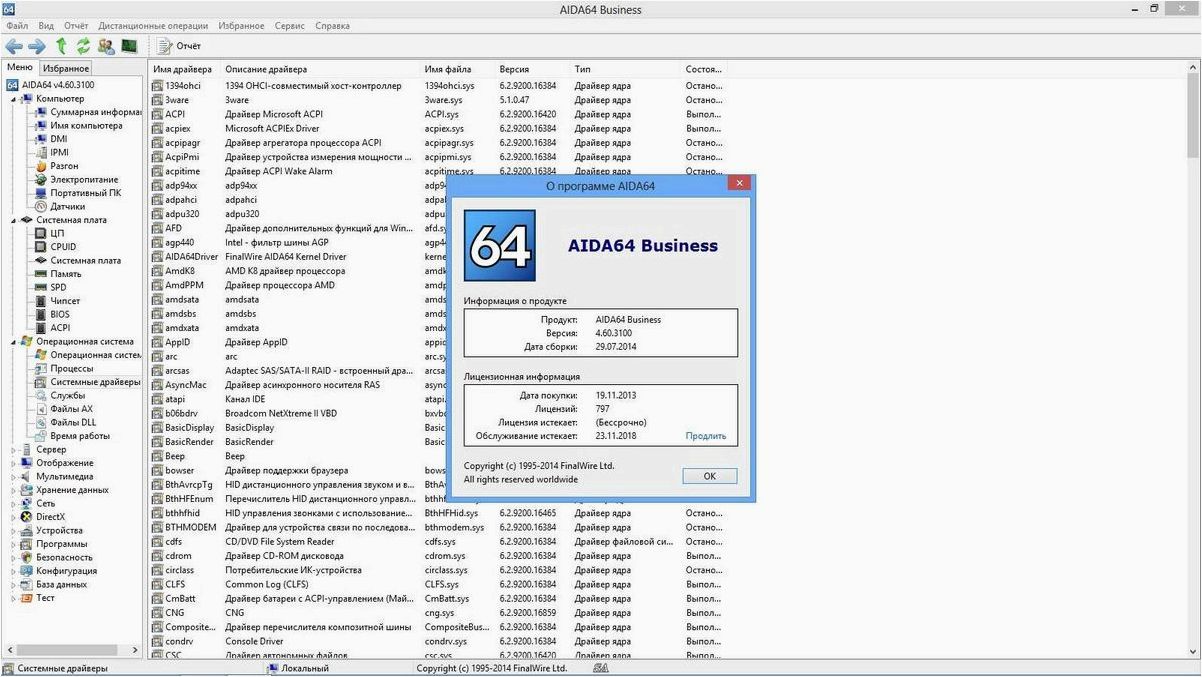Click the user management people icon
This screenshot has width=1202, height=677.
pos(106,46)
